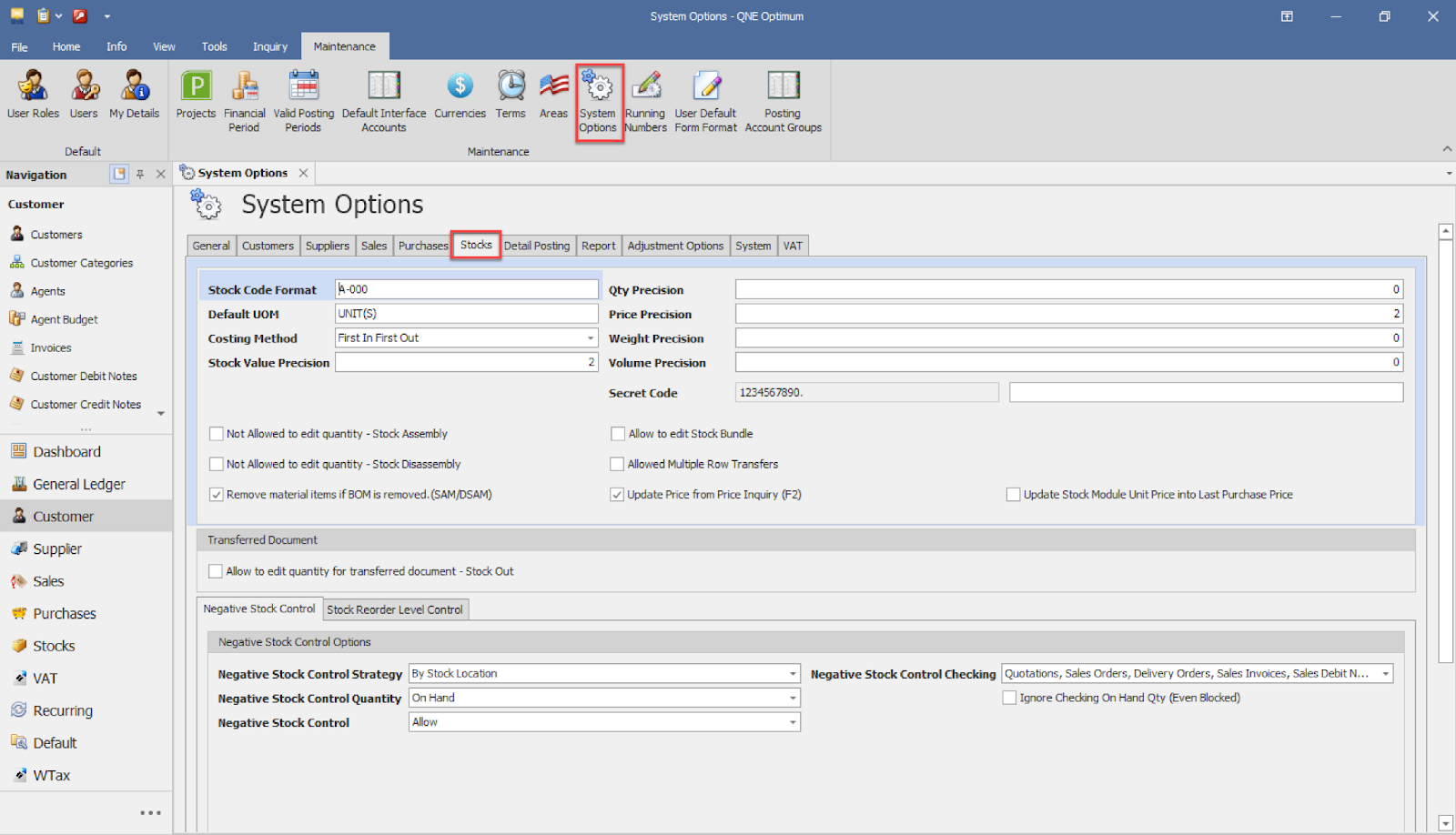Collapse the ribbon with the chevron
Image resolution: width=1456 pixels, height=835 pixels.
(1447, 148)
